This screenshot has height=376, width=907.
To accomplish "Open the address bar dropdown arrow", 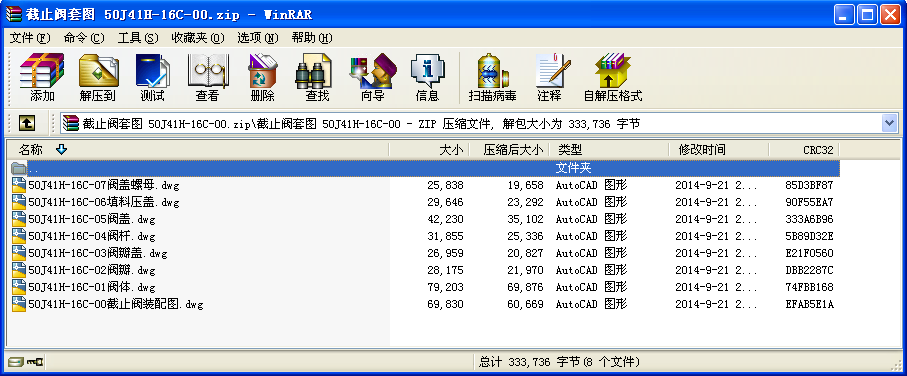I will [889, 123].
